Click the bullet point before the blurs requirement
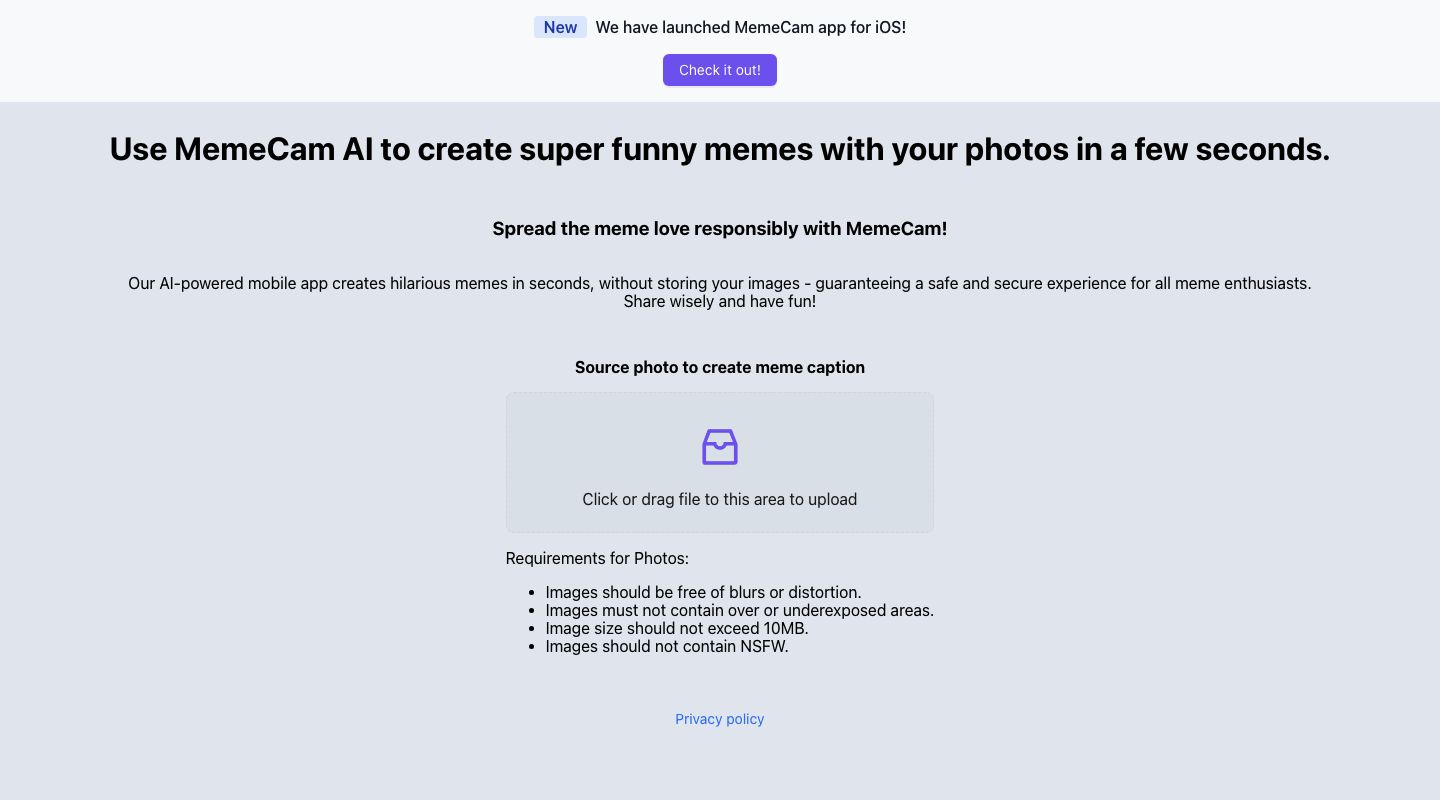This screenshot has height=800, width=1440. coord(533,593)
